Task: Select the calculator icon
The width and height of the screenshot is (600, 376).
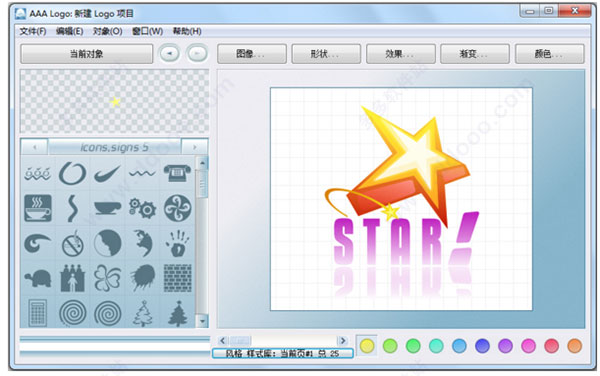Action: click(x=38, y=313)
